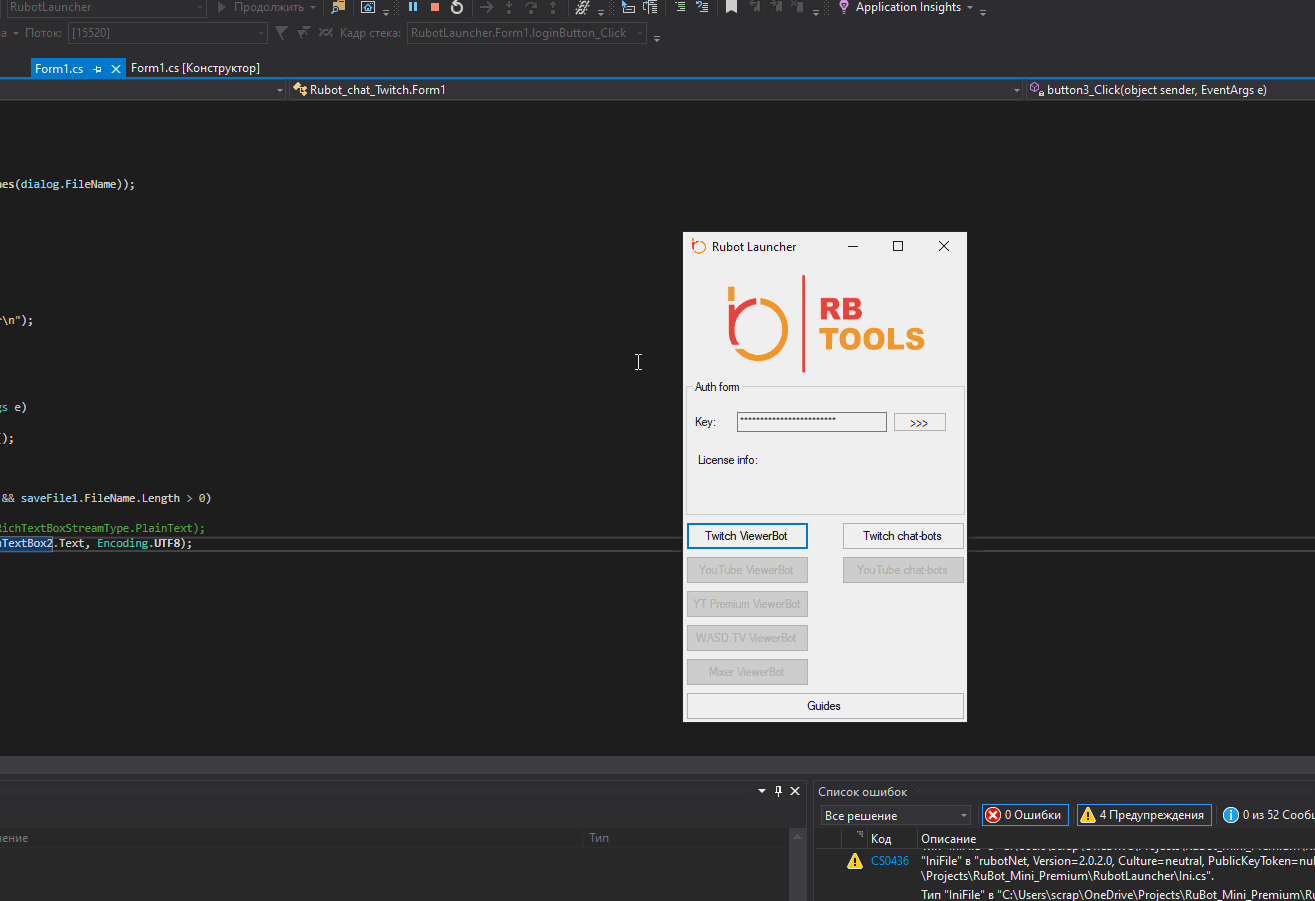Image resolution: width=1315 pixels, height=901 pixels.
Task: Click the comment-out selected lines icon
Action: [x=680, y=7]
